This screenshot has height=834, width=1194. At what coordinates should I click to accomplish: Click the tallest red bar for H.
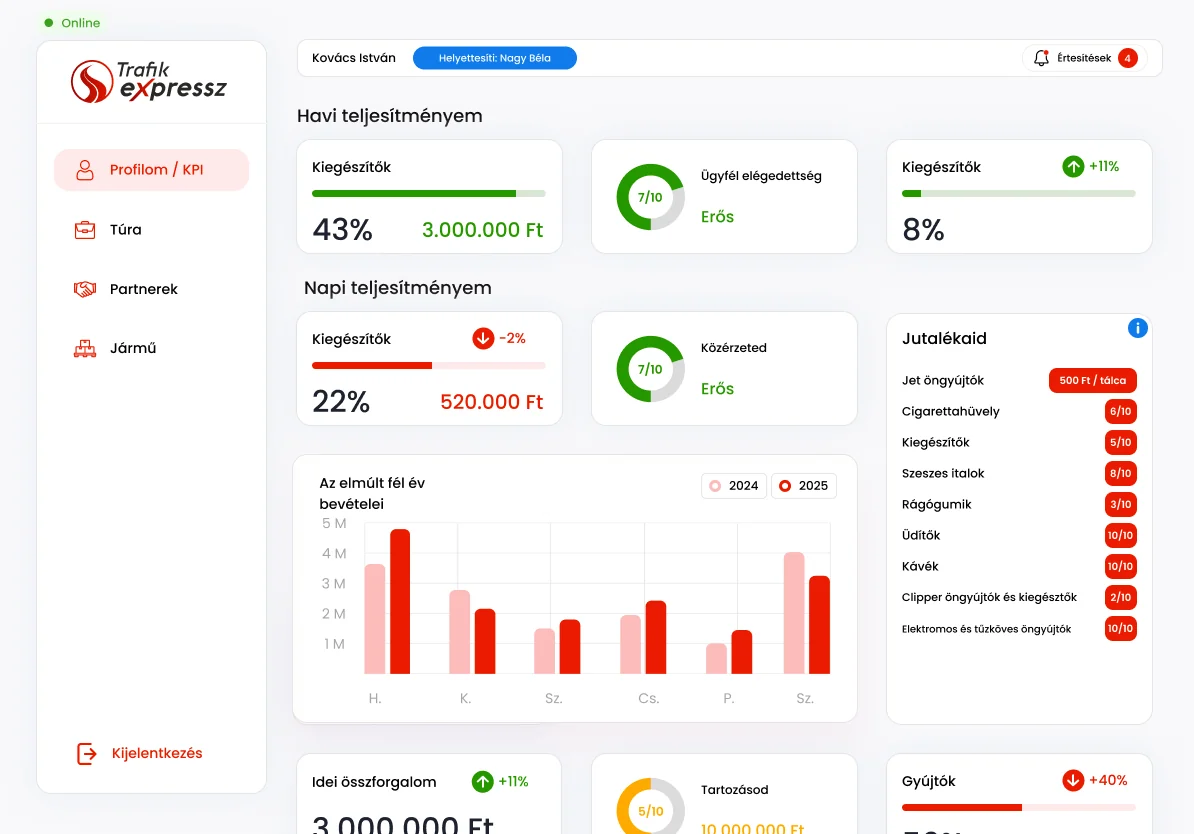[400, 602]
